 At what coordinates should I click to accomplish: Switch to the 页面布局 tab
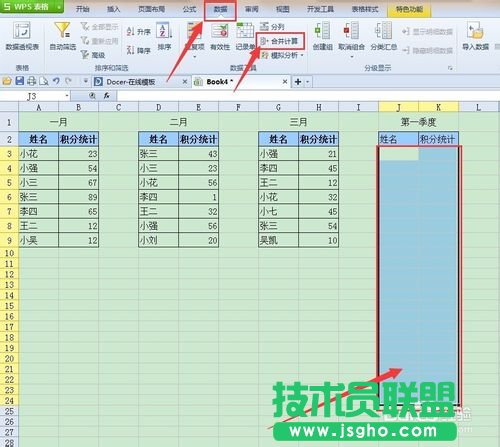pos(152,9)
